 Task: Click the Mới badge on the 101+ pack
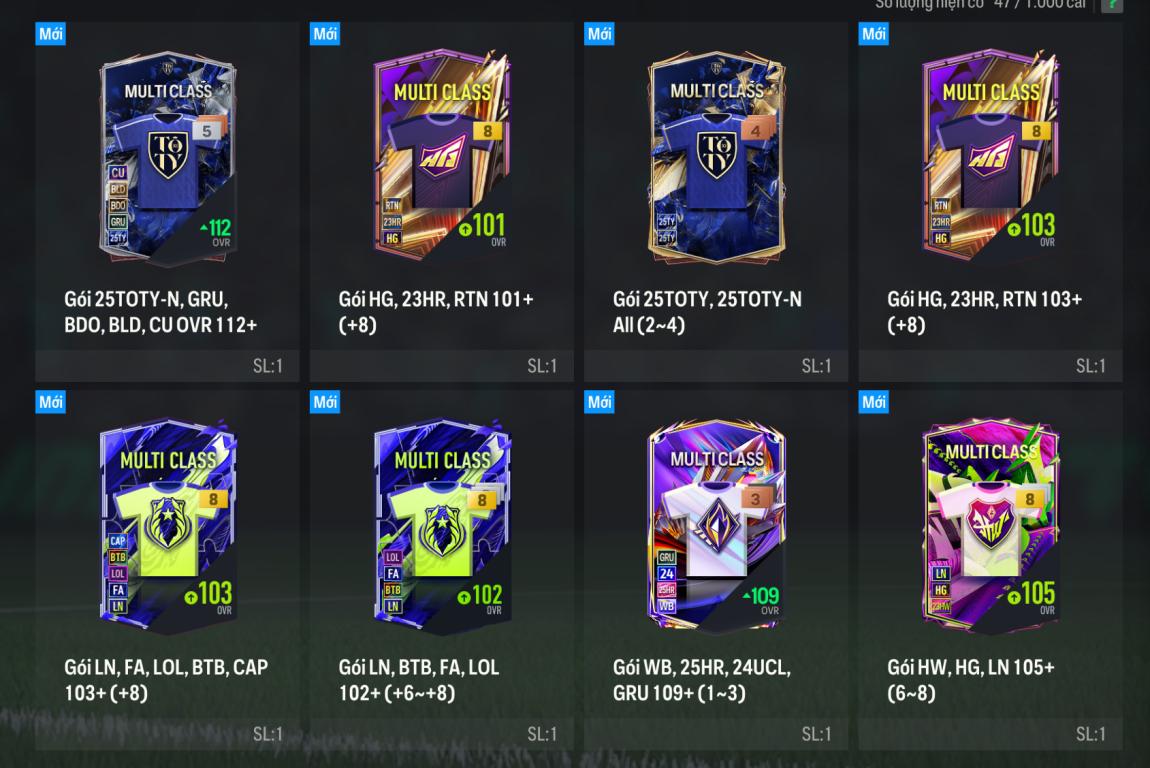(325, 34)
